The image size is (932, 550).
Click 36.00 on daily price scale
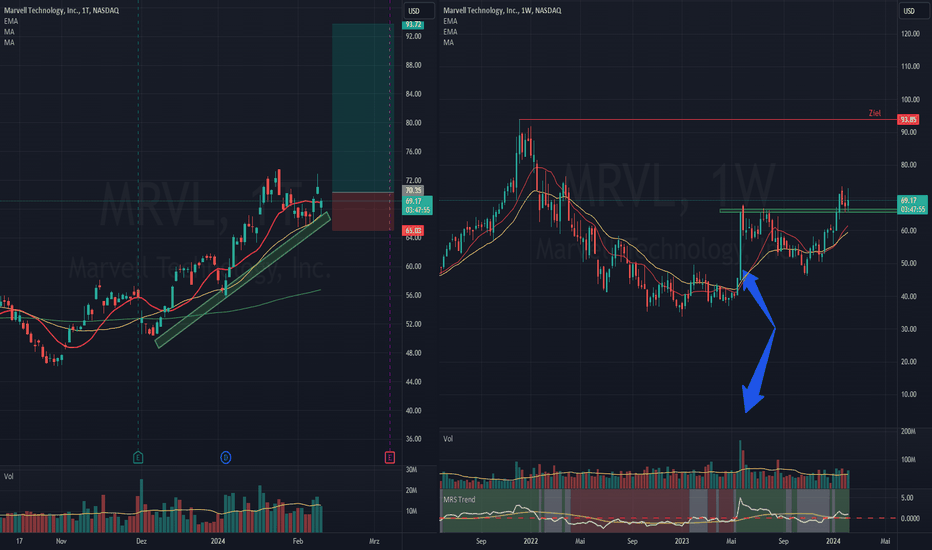tap(413, 439)
